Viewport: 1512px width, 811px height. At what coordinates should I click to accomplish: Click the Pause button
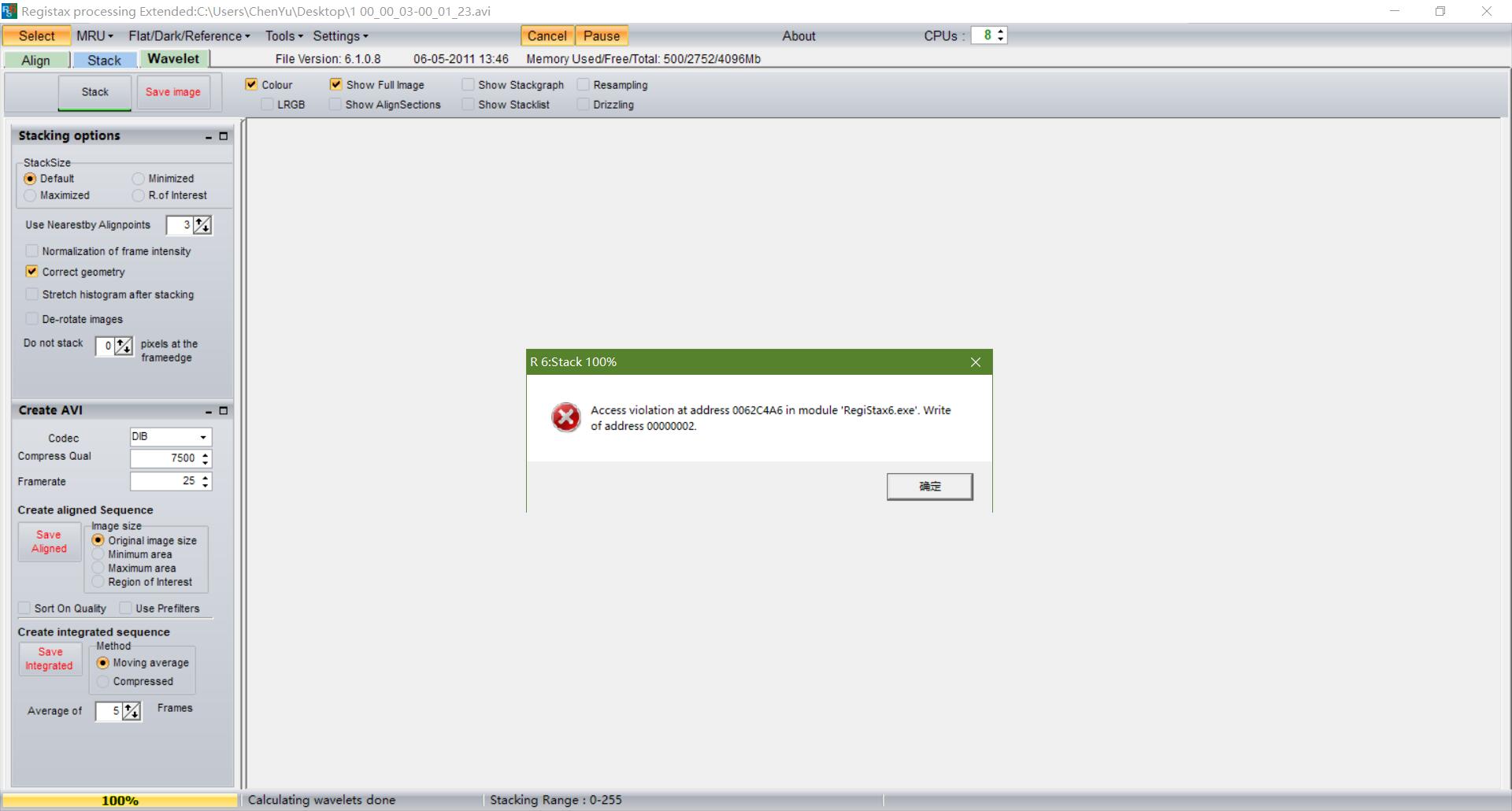coord(602,36)
